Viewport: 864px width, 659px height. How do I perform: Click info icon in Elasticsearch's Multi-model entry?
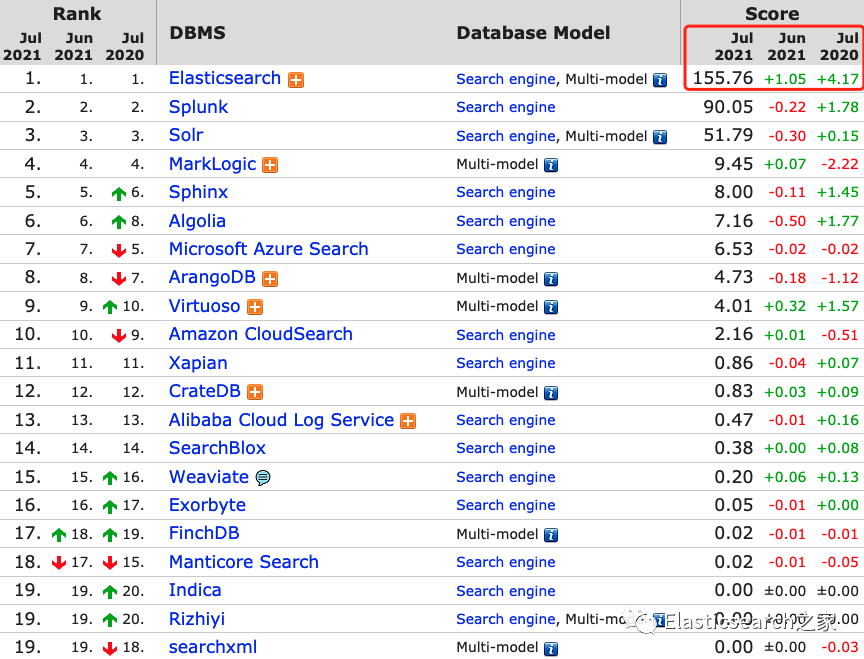(x=660, y=80)
